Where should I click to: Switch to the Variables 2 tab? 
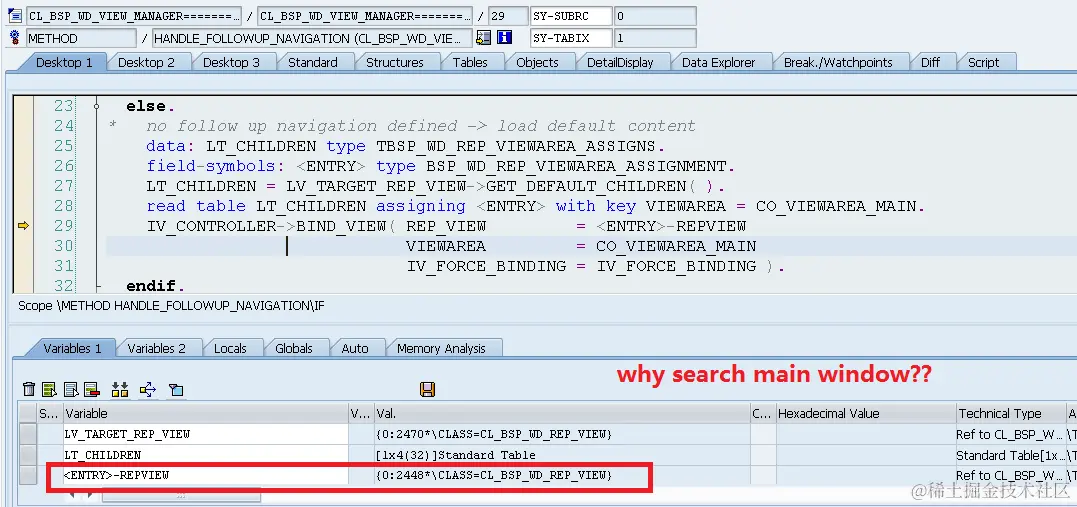click(157, 348)
